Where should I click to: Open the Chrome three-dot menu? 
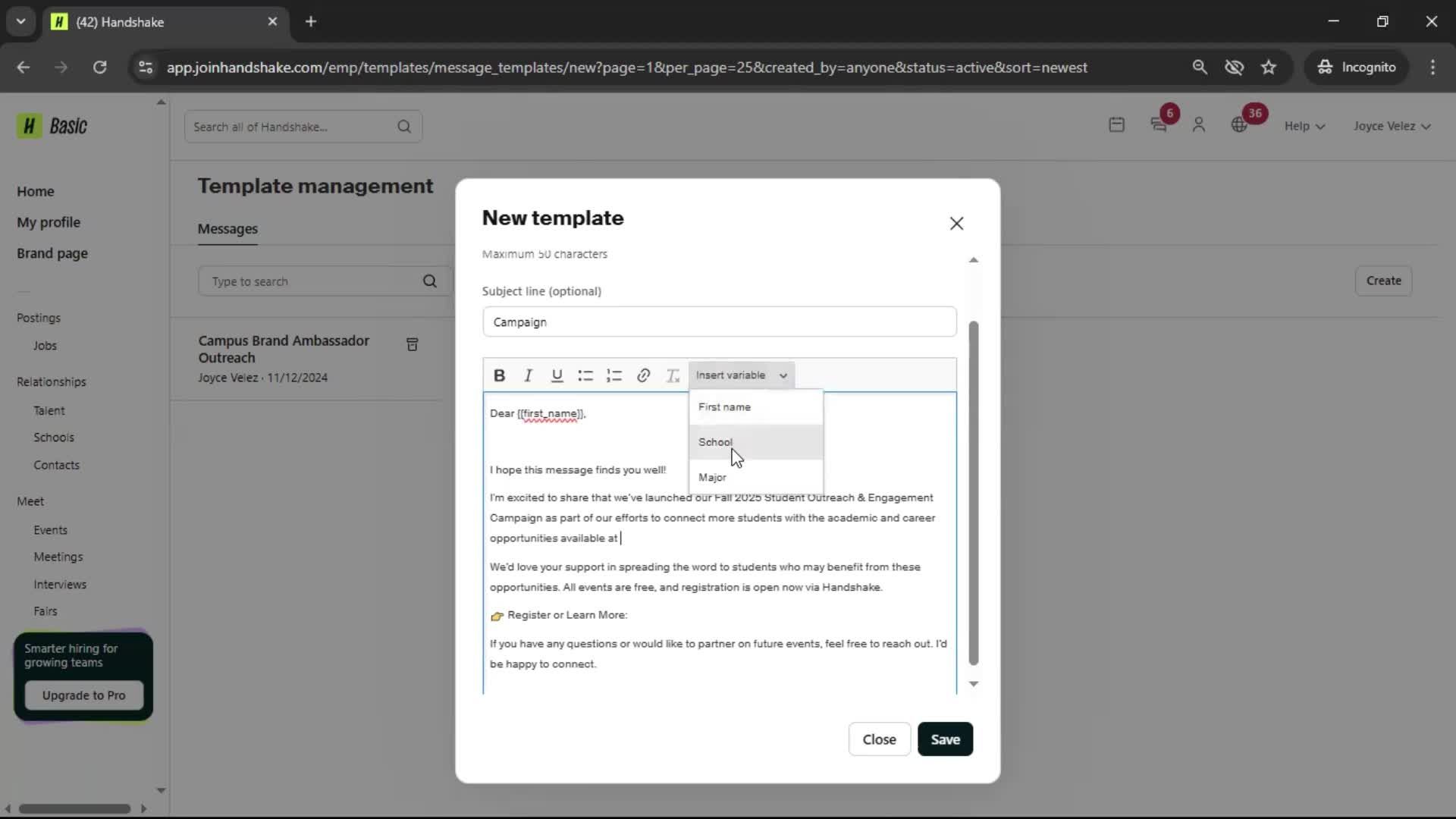click(x=1432, y=67)
